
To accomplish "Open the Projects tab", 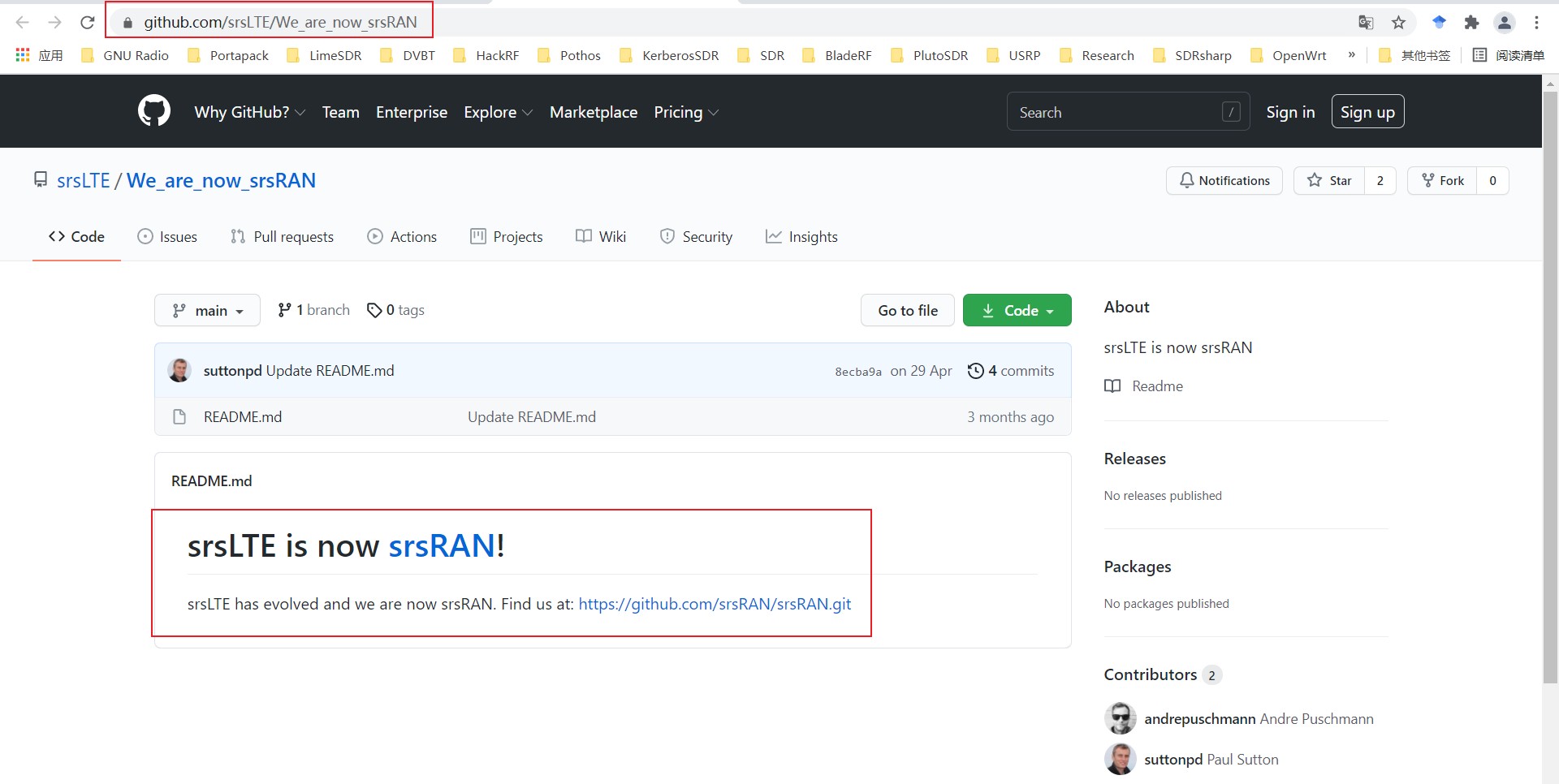I will [x=507, y=236].
